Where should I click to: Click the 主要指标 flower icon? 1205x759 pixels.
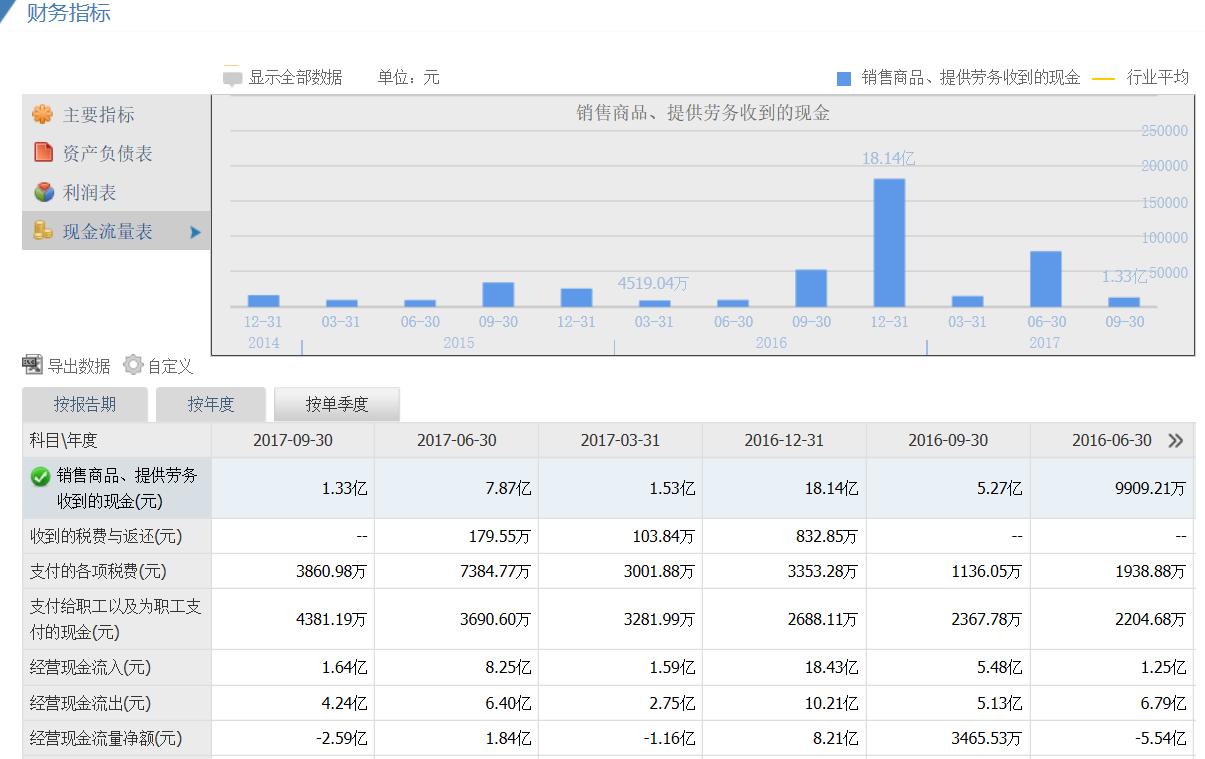[x=42, y=115]
